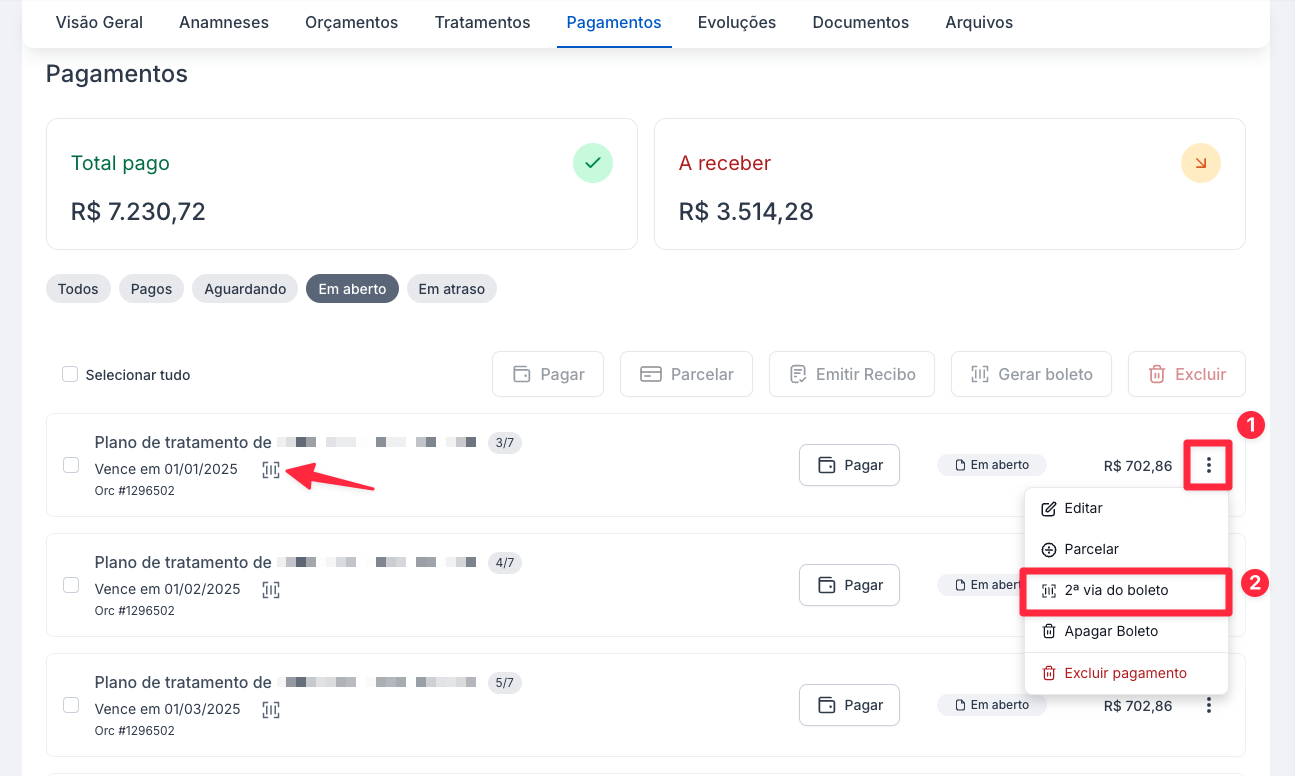Open three-dot menu for installment 5/7
Image resolution: width=1295 pixels, height=776 pixels.
1208,705
